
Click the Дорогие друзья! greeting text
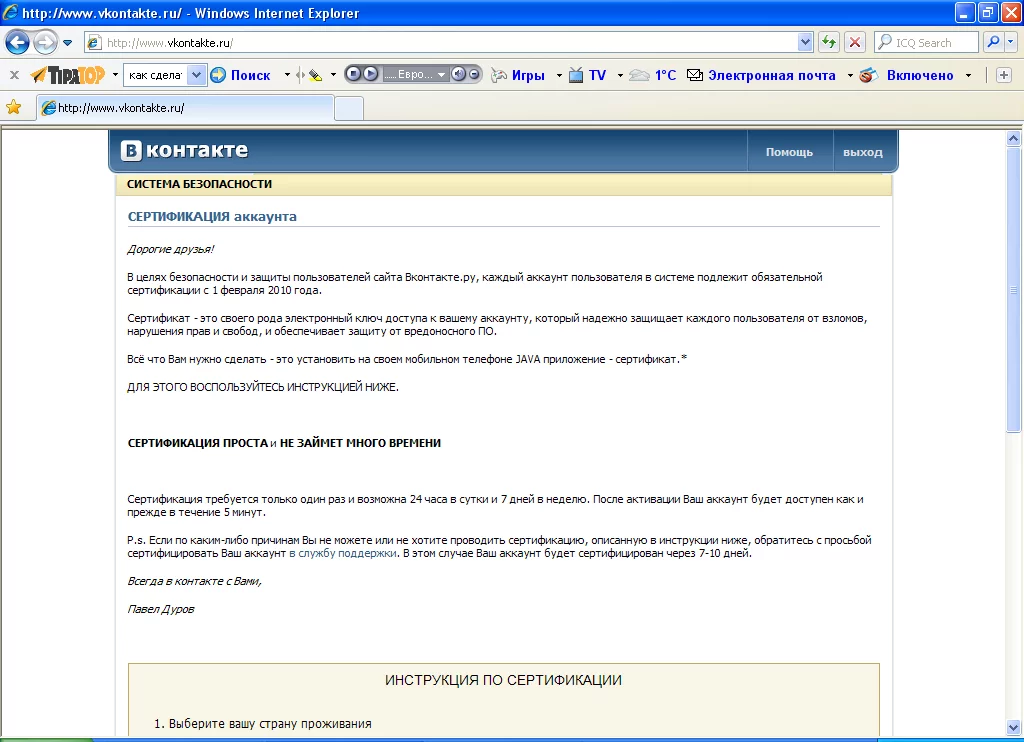[170, 250]
